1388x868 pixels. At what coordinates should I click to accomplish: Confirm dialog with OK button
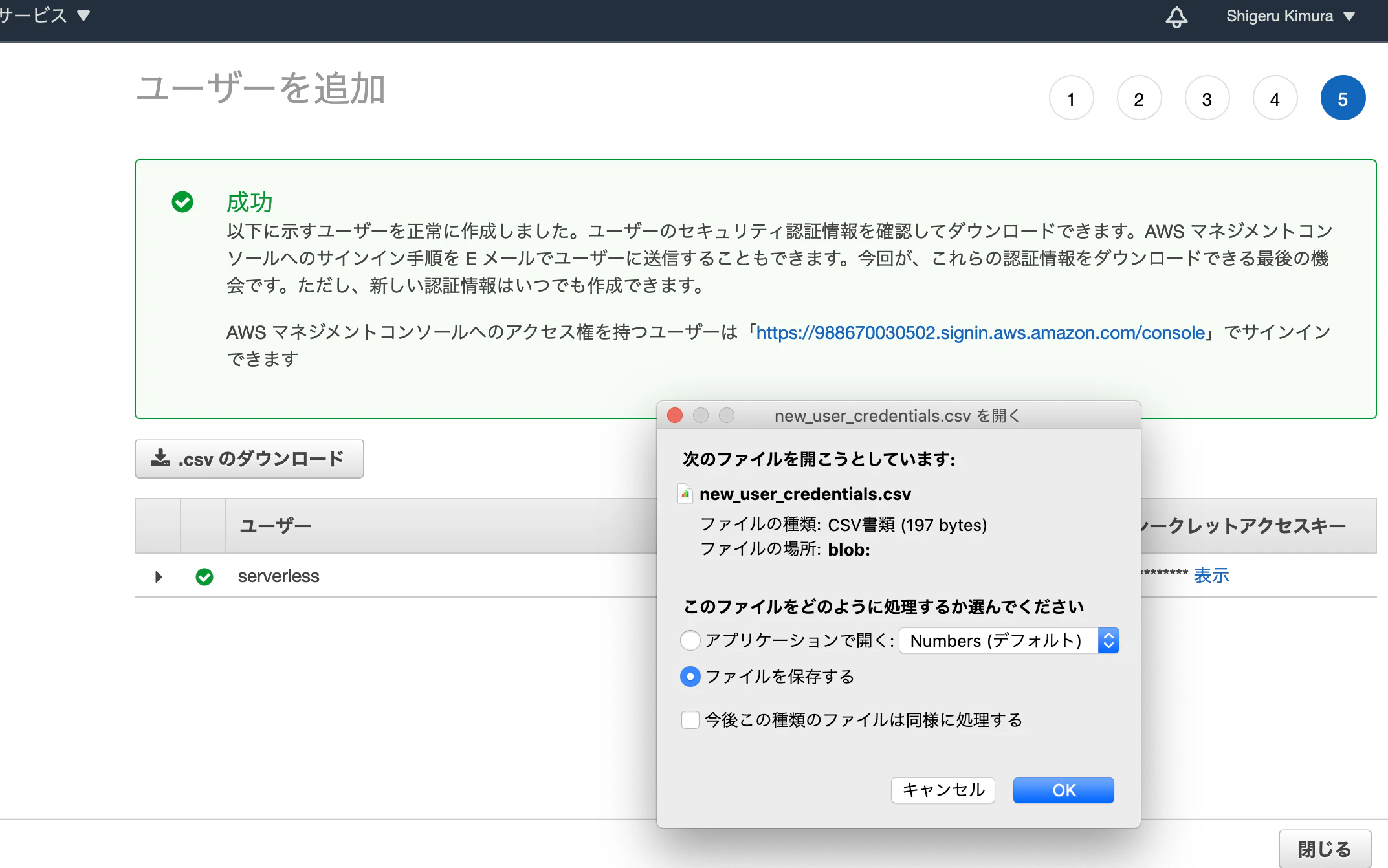[1064, 790]
